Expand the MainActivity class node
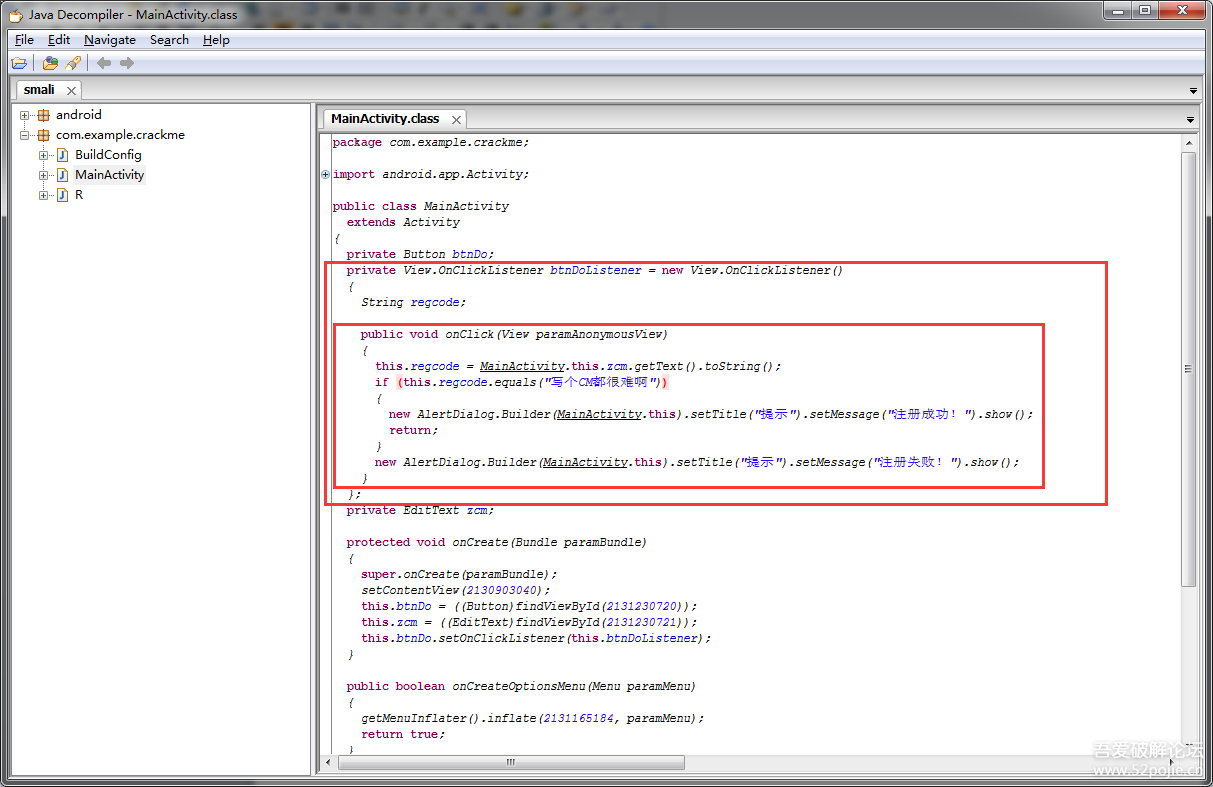The width and height of the screenshot is (1213, 787). point(44,175)
